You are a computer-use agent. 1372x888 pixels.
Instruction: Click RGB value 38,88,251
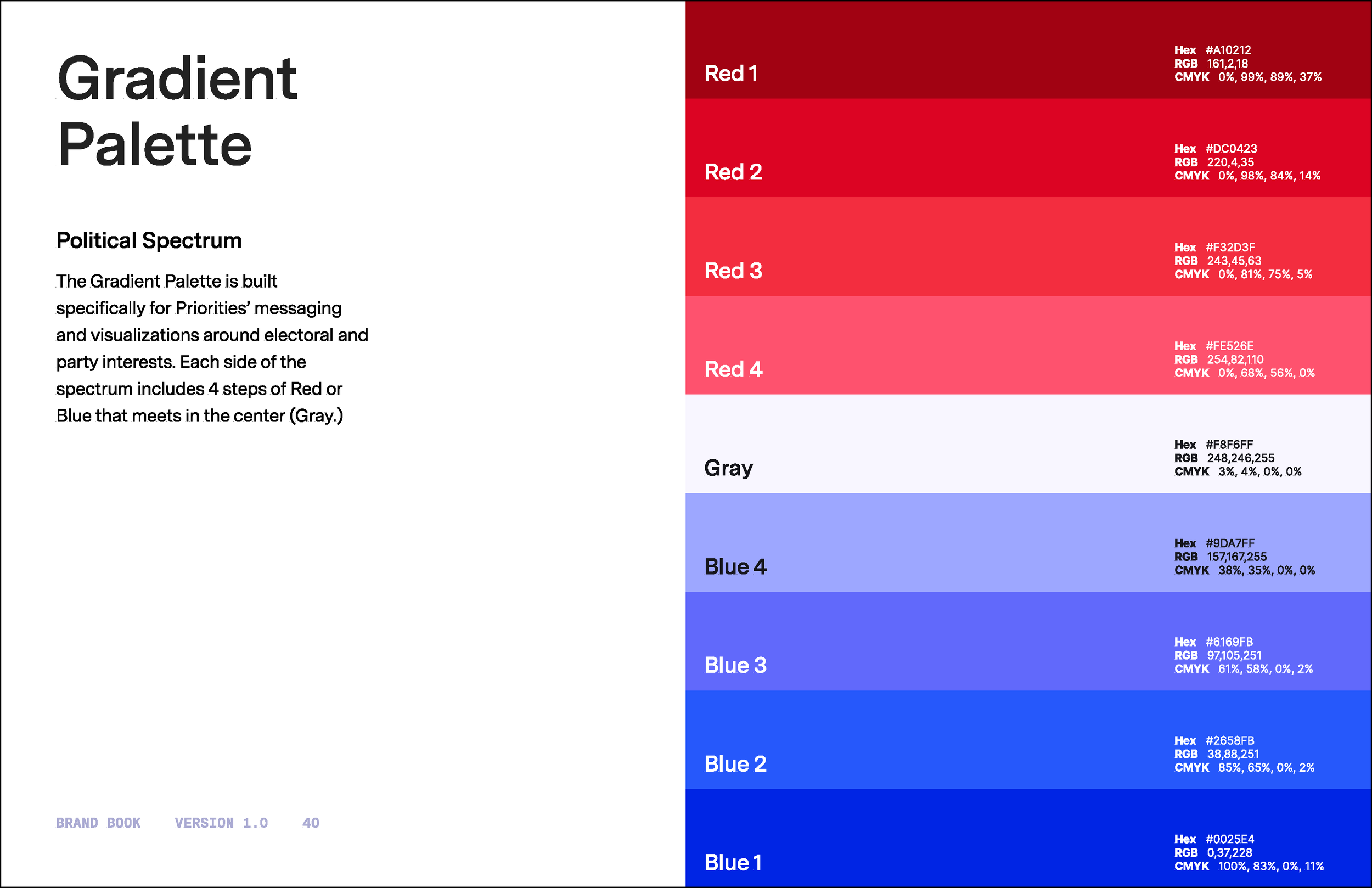tap(1233, 754)
